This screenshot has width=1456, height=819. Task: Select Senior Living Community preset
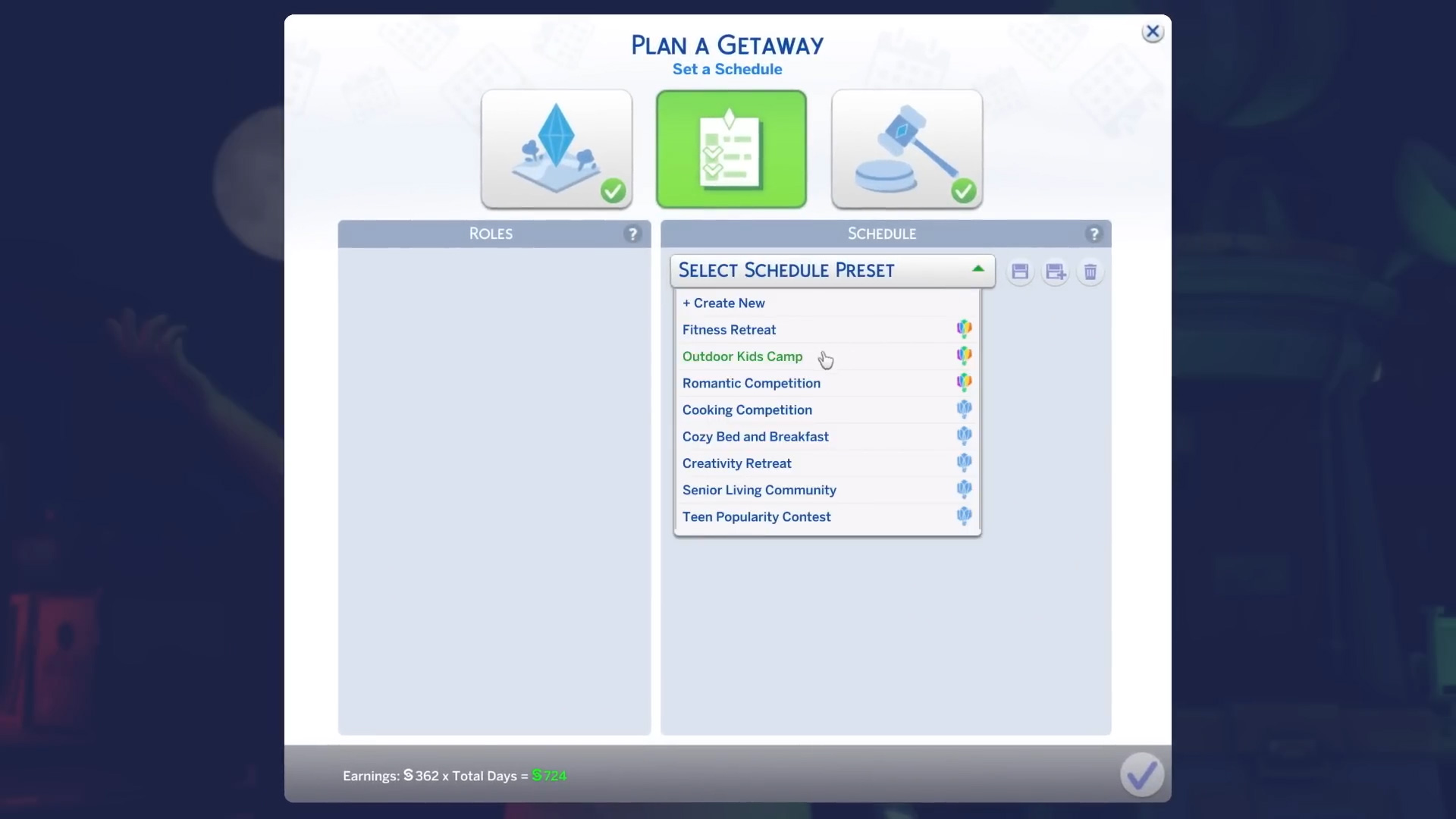tap(759, 490)
